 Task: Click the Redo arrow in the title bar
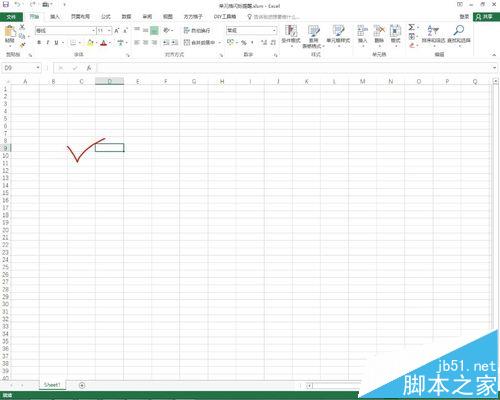coord(32,5)
